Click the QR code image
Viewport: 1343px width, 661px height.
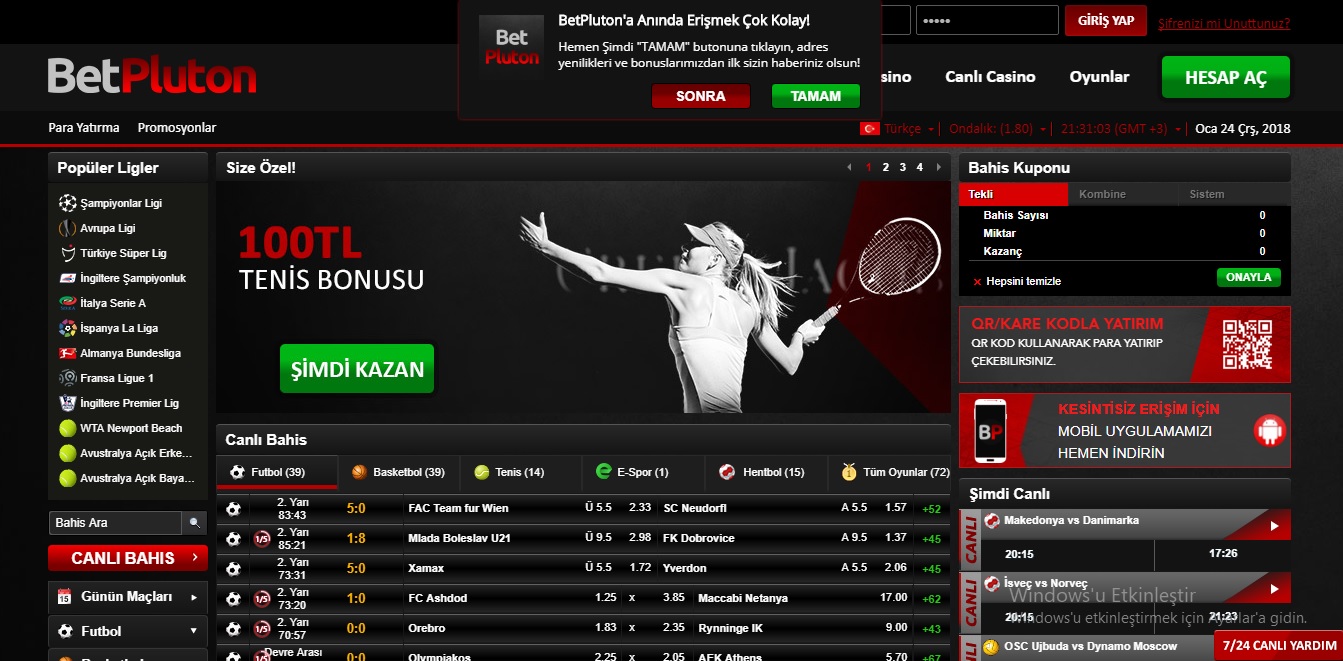coord(1246,344)
